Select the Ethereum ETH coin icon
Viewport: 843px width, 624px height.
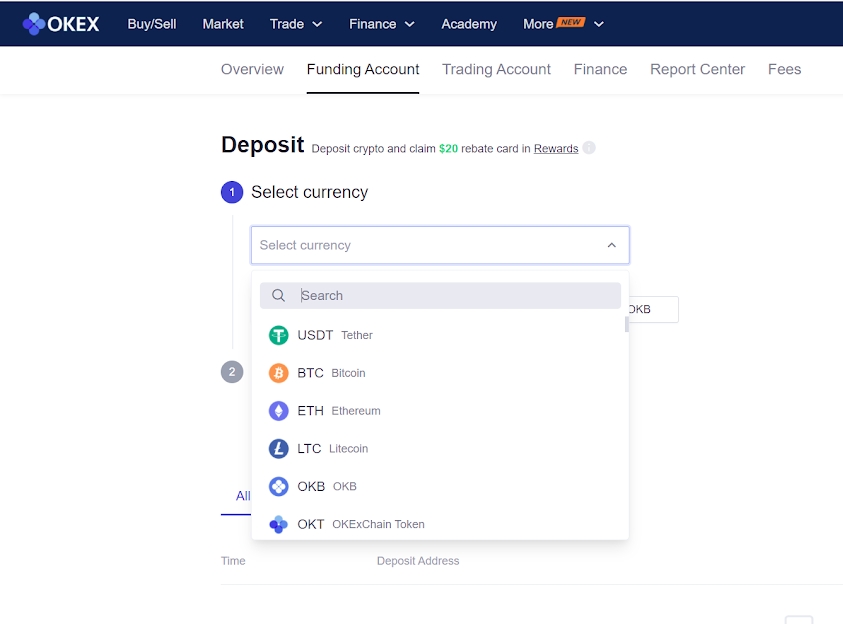pos(278,410)
